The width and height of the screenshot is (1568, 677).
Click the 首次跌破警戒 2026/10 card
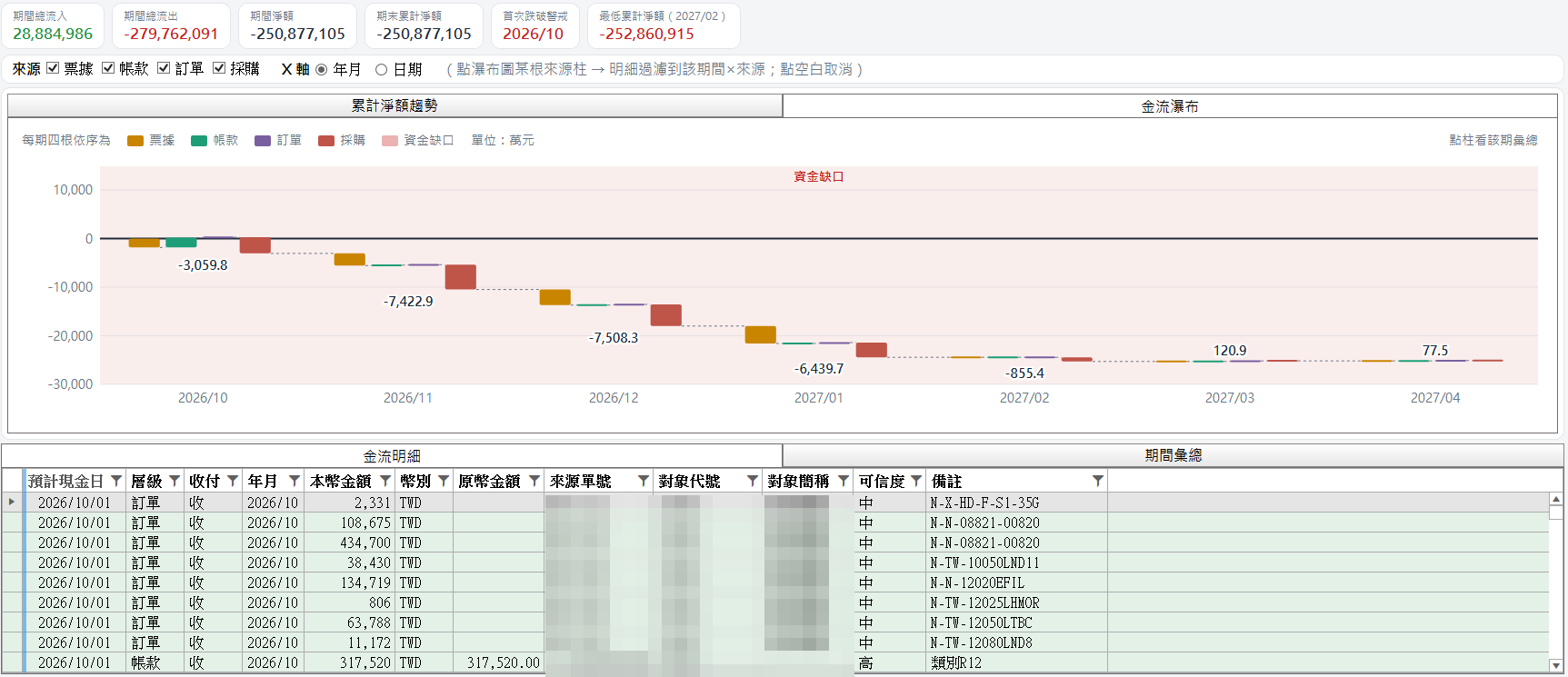[535, 25]
